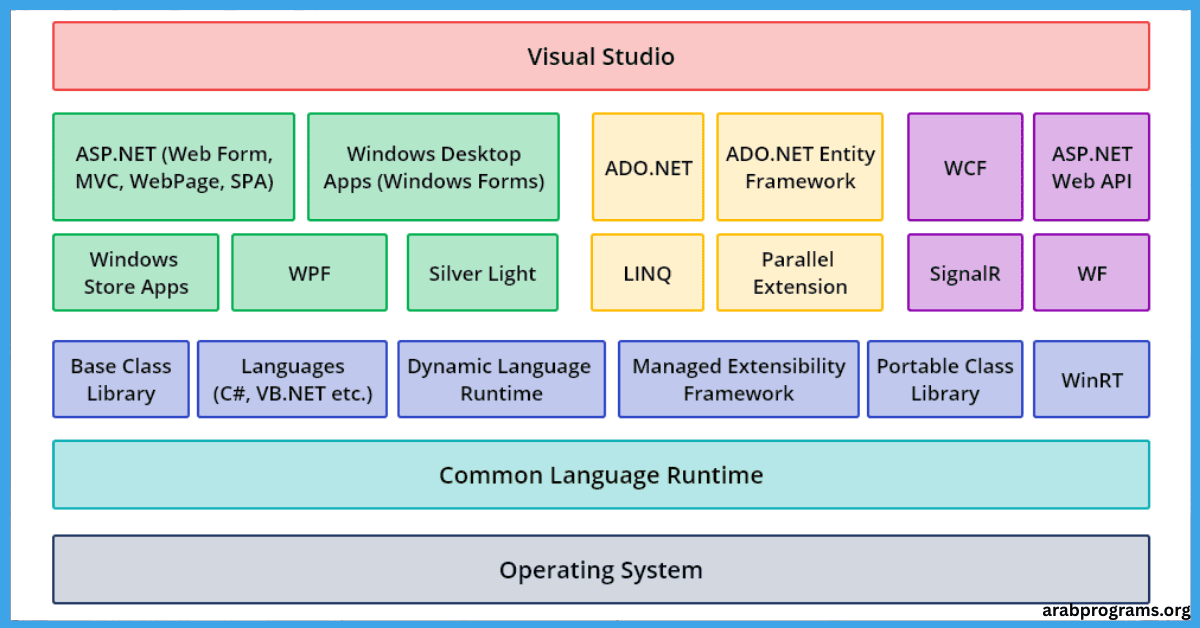Select Managed Extensibility Framework box
The width and height of the screenshot is (1200, 628).
click(739, 379)
